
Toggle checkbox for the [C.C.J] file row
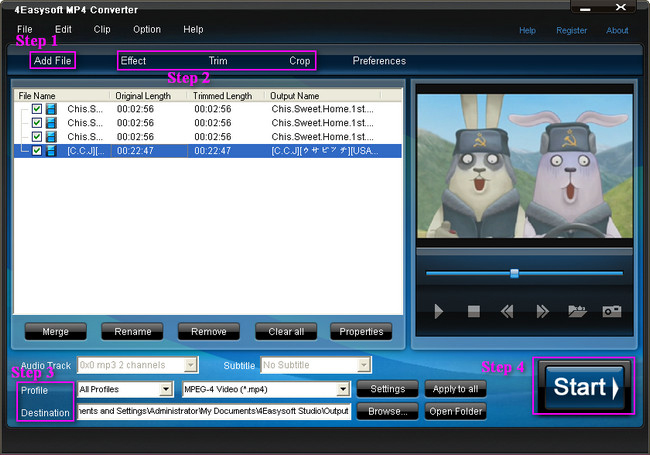click(x=37, y=150)
